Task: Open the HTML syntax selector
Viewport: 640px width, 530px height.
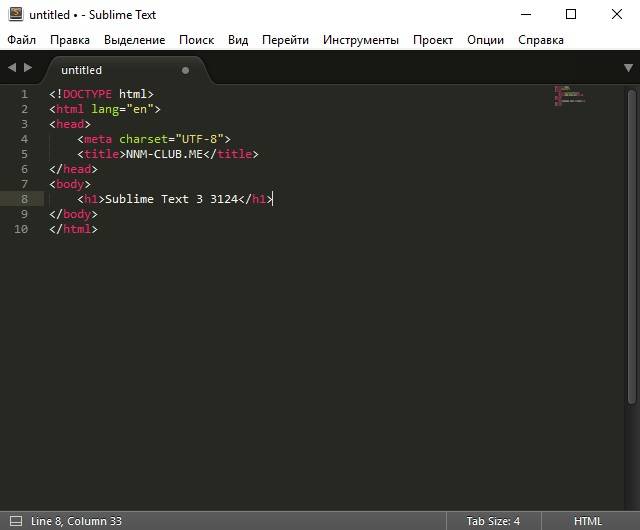Action: (588, 521)
